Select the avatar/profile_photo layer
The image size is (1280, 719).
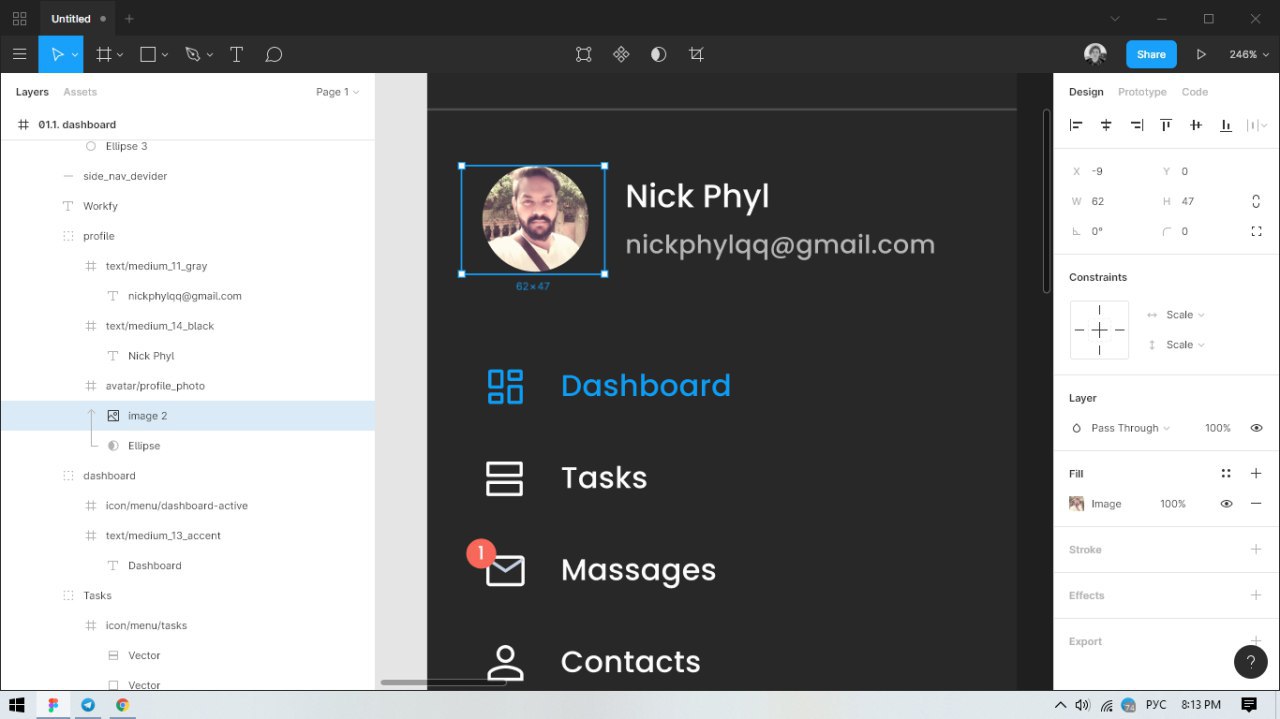click(x=187, y=386)
